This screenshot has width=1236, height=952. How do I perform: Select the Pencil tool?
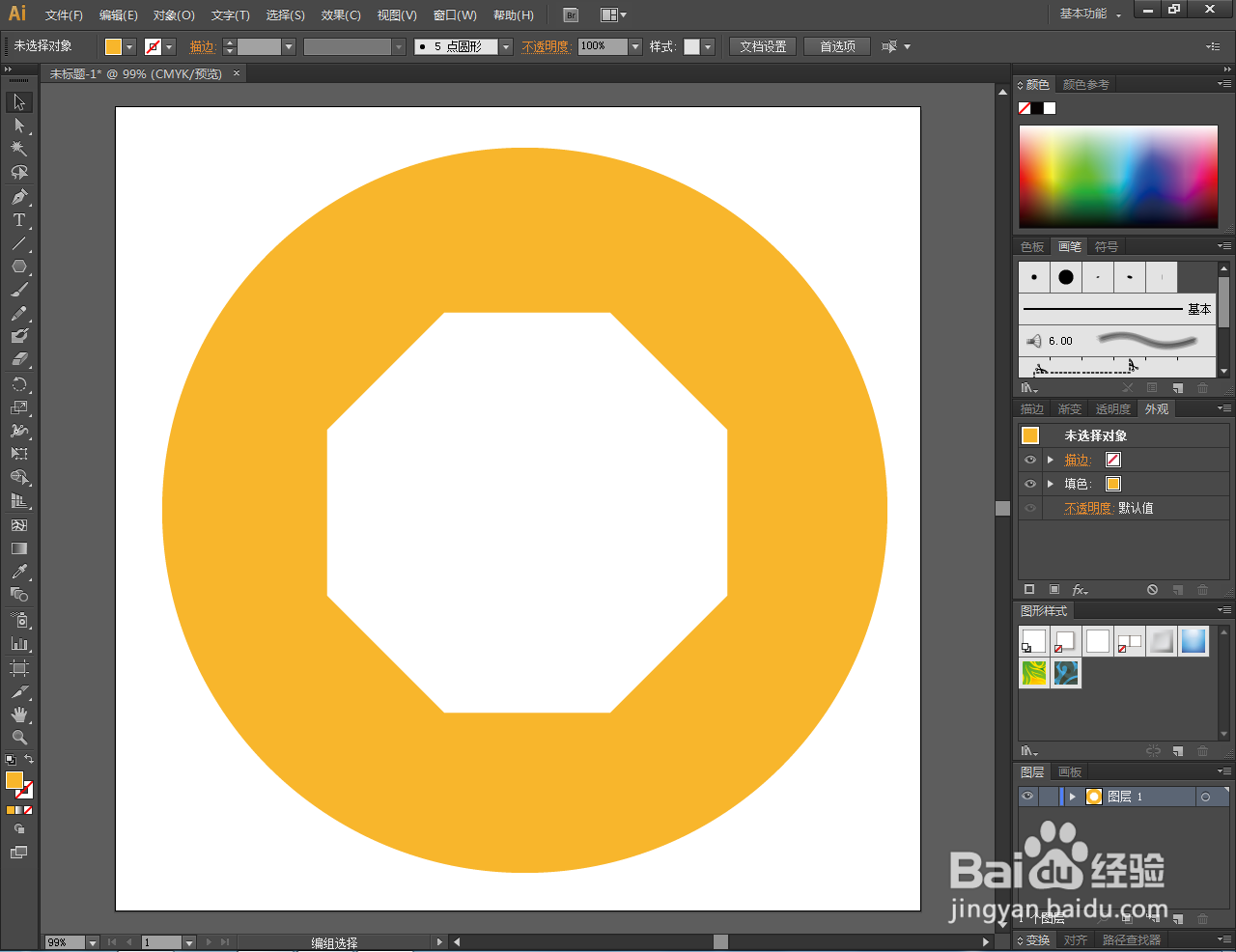[19, 314]
